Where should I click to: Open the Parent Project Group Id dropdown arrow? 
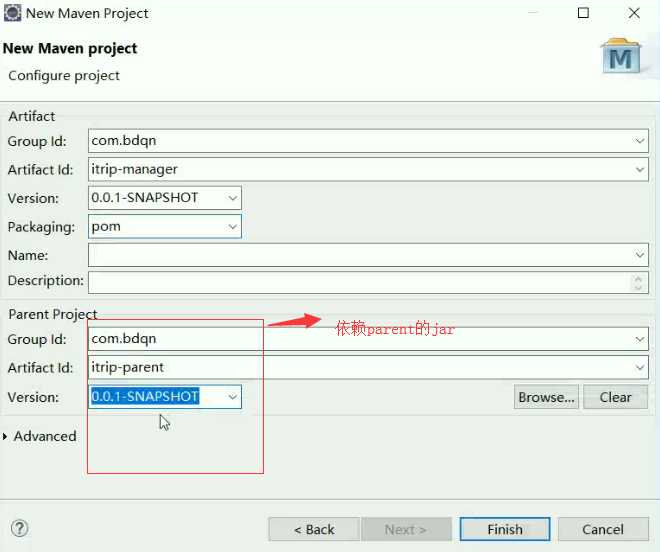(639, 339)
